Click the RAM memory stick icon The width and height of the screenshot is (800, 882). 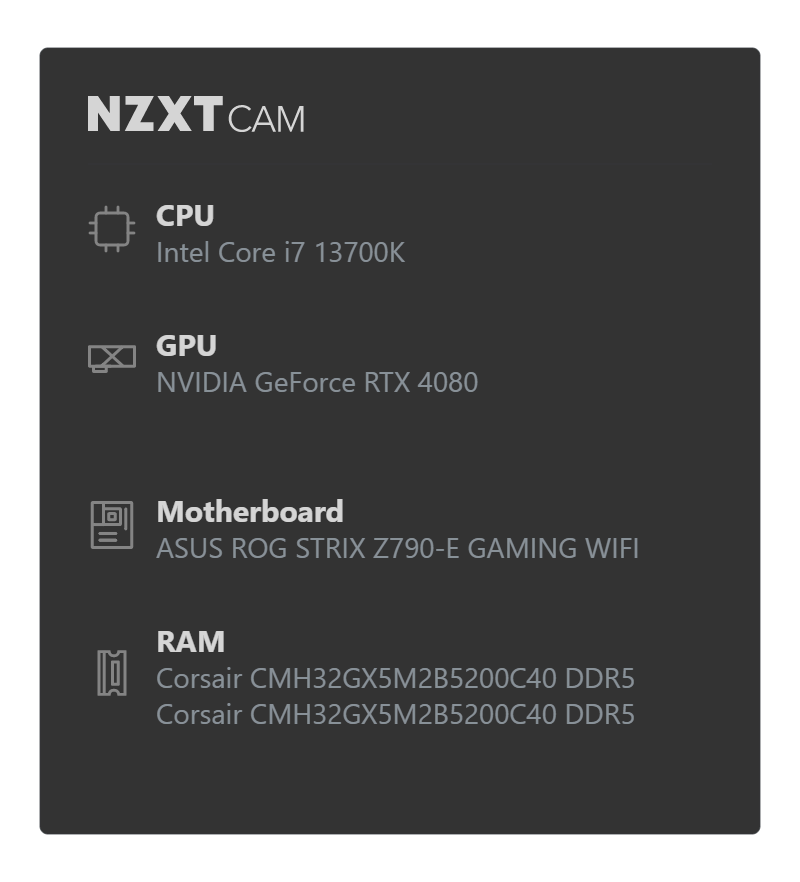point(112,673)
